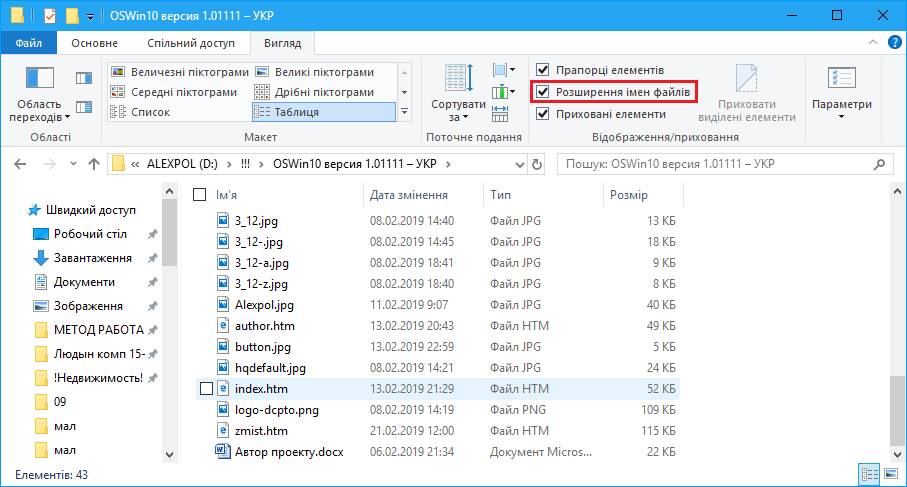Open the add columns icon menu
This screenshot has width=907, height=487.
pos(503,91)
